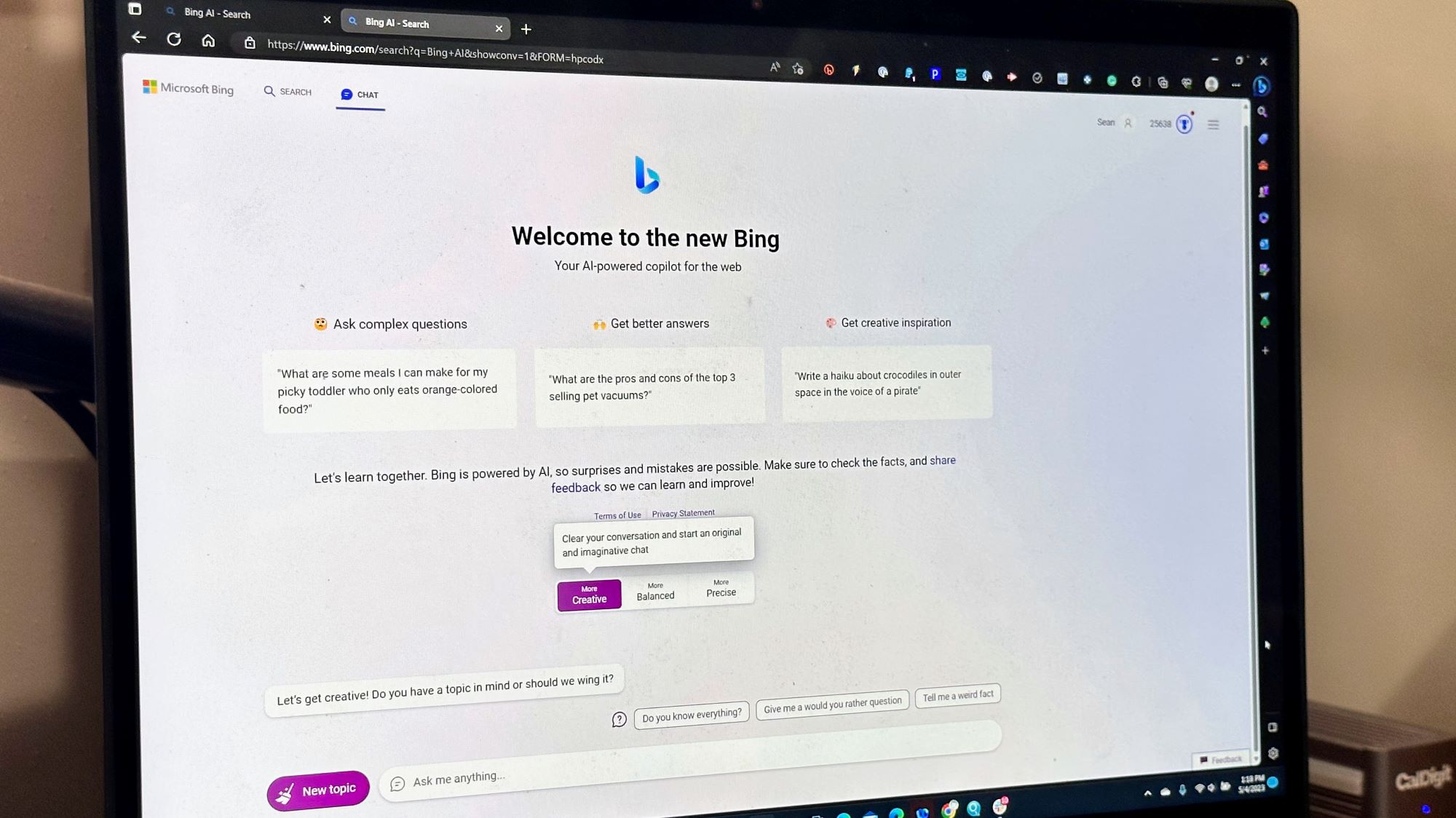Select the More Balanced mode option

655,592
